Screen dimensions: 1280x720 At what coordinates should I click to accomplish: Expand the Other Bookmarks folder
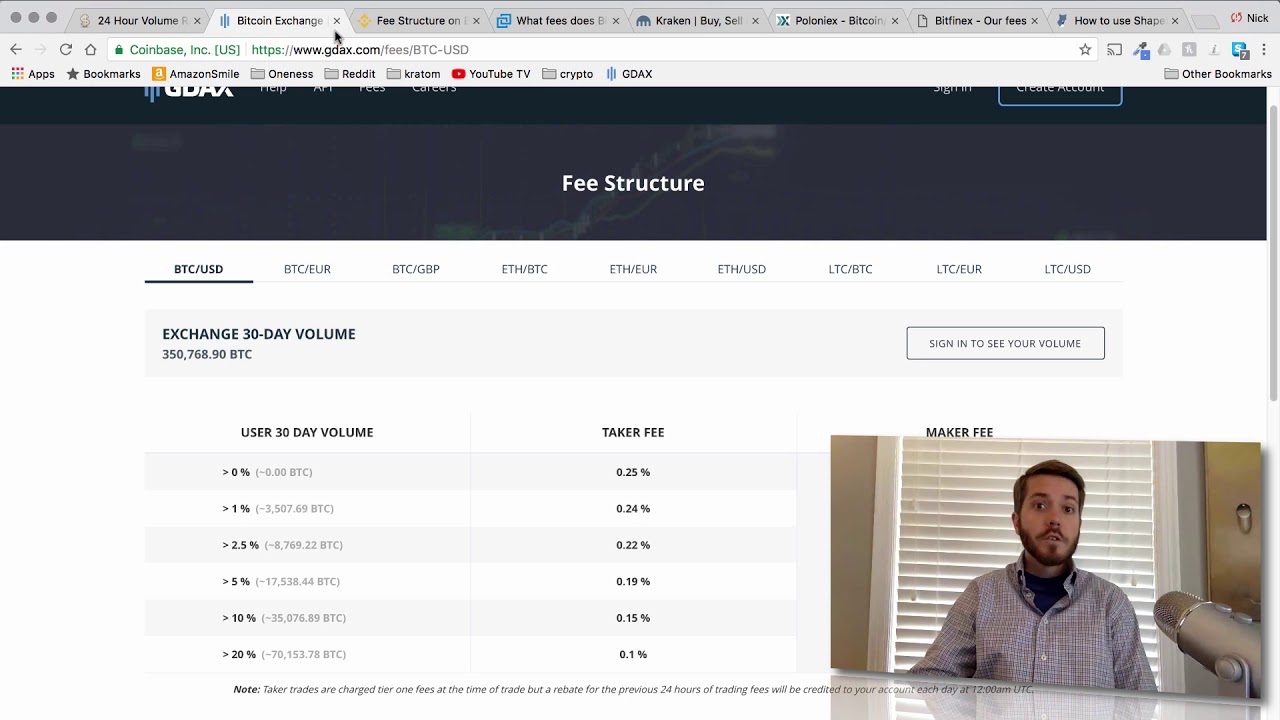coord(1218,74)
